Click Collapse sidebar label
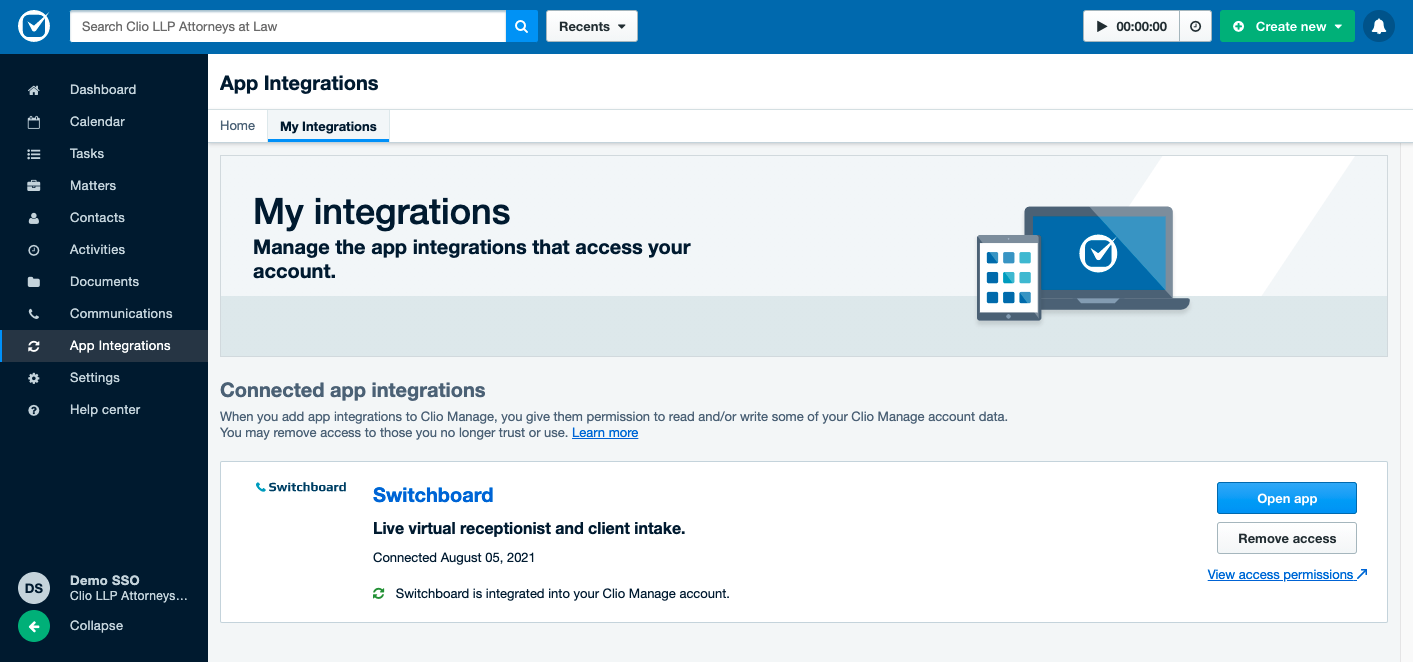This screenshot has height=662, width=1413. click(x=96, y=626)
